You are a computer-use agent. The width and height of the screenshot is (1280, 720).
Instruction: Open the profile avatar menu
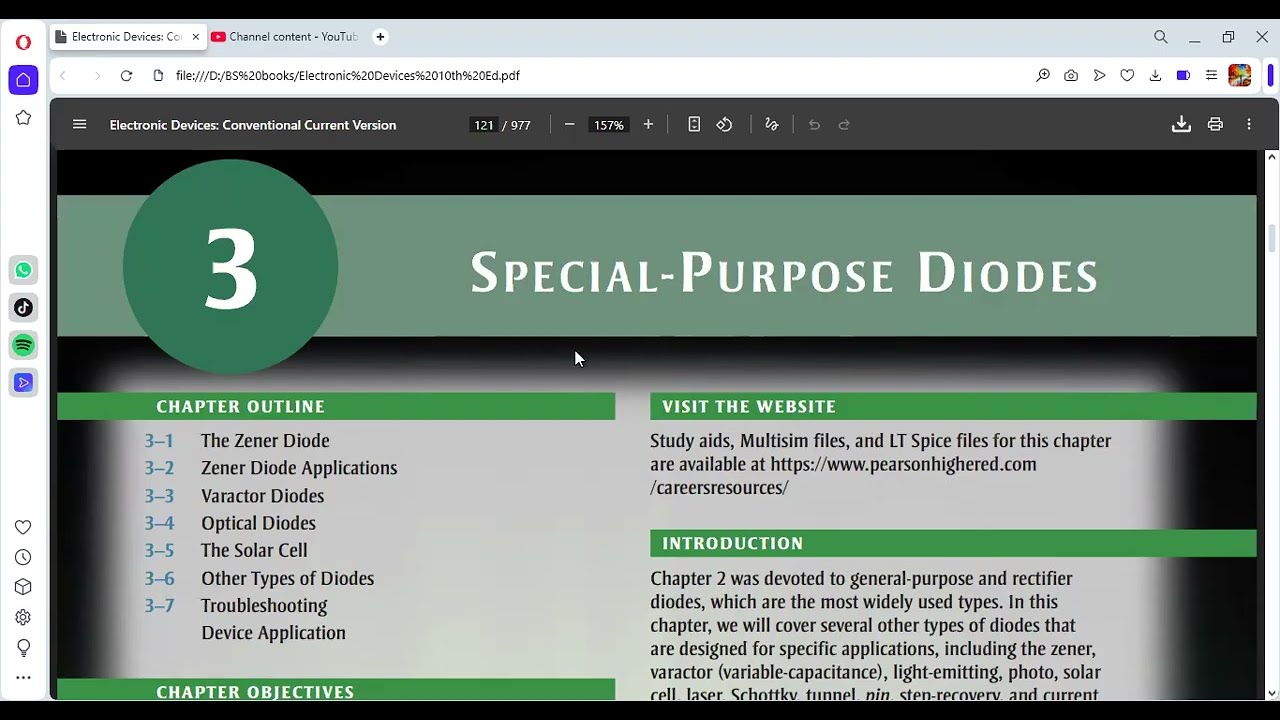(x=1240, y=76)
